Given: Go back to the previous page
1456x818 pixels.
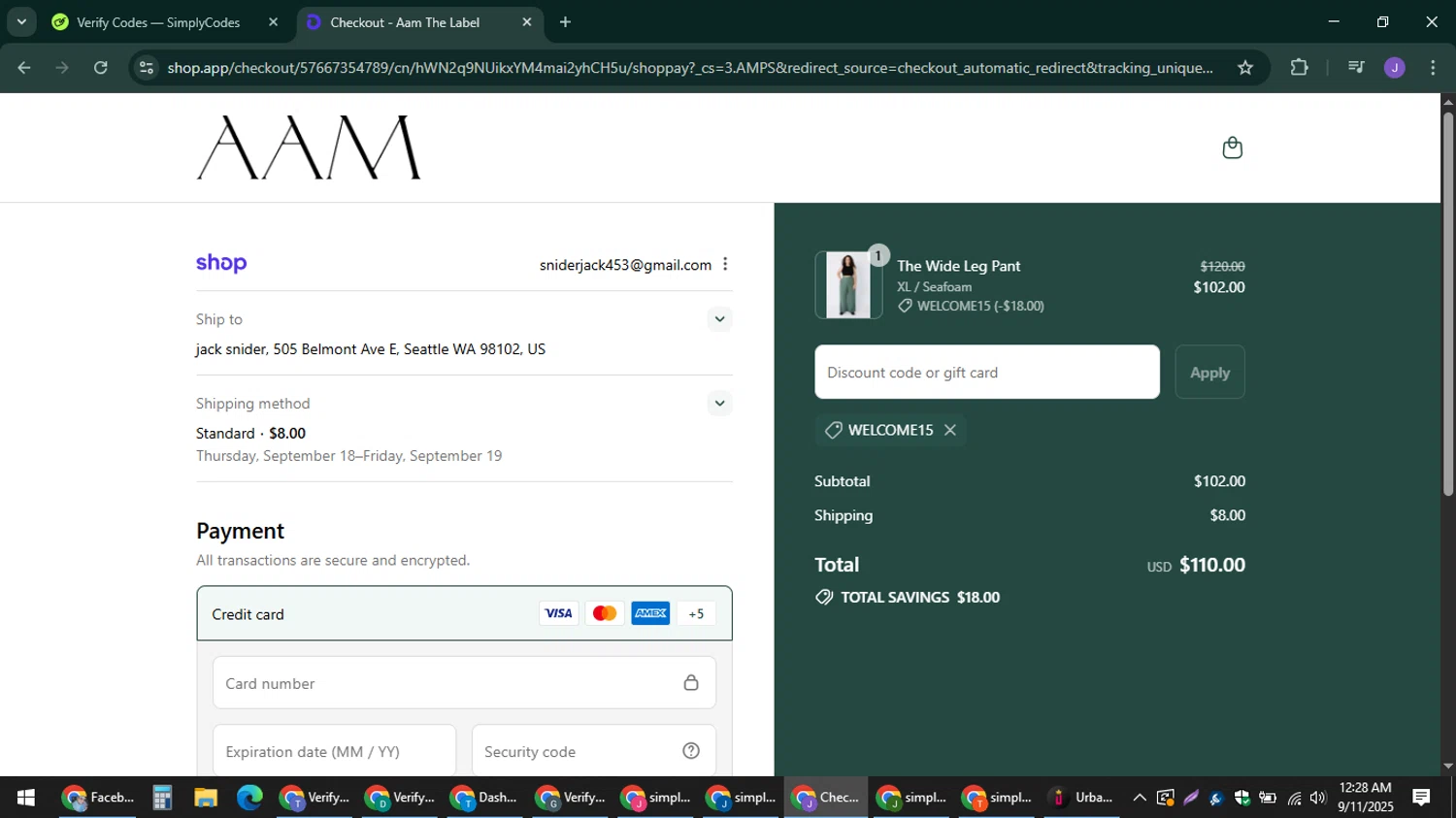Looking at the screenshot, I should [24, 68].
